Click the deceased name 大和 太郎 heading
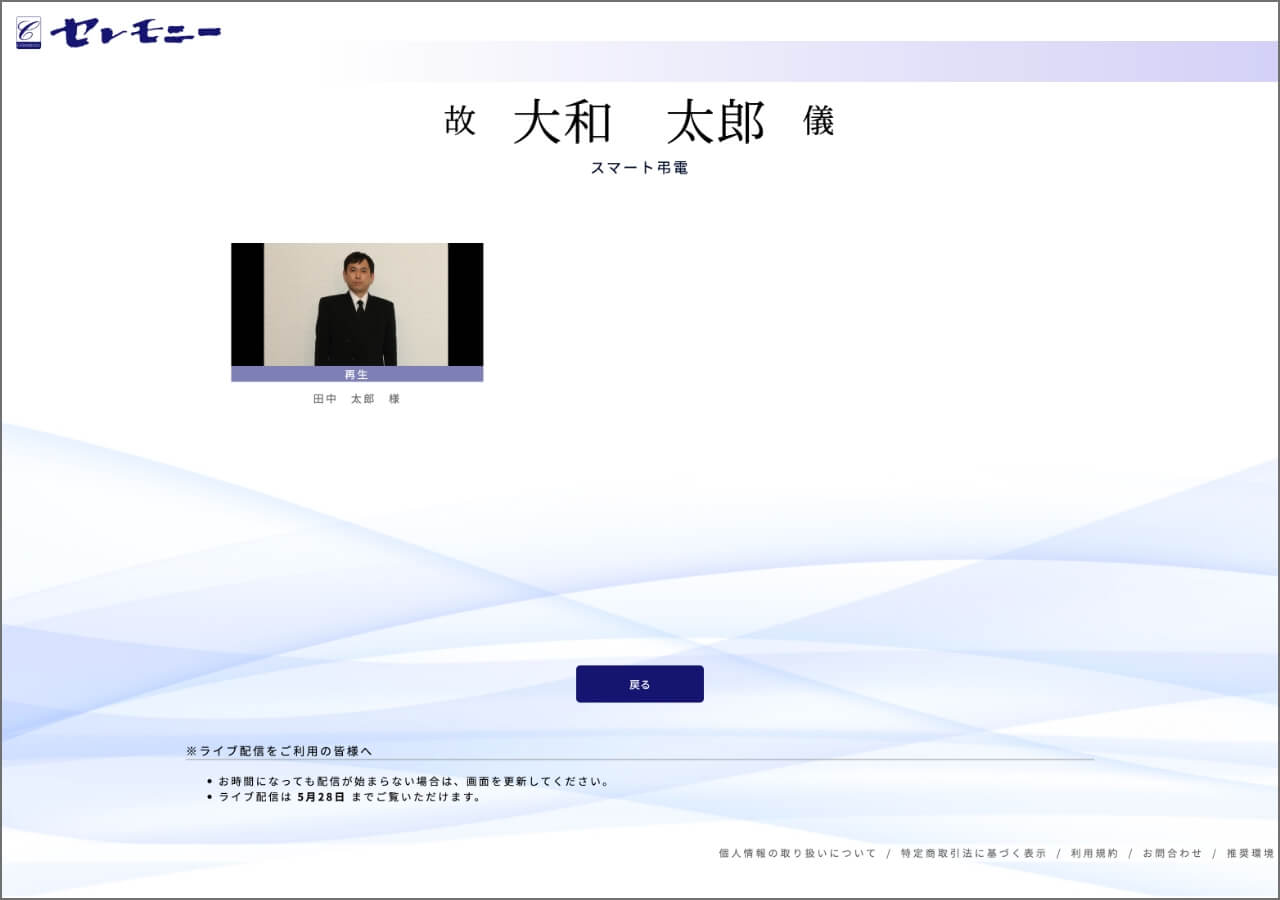Viewport: 1280px width, 900px height. 639,123
